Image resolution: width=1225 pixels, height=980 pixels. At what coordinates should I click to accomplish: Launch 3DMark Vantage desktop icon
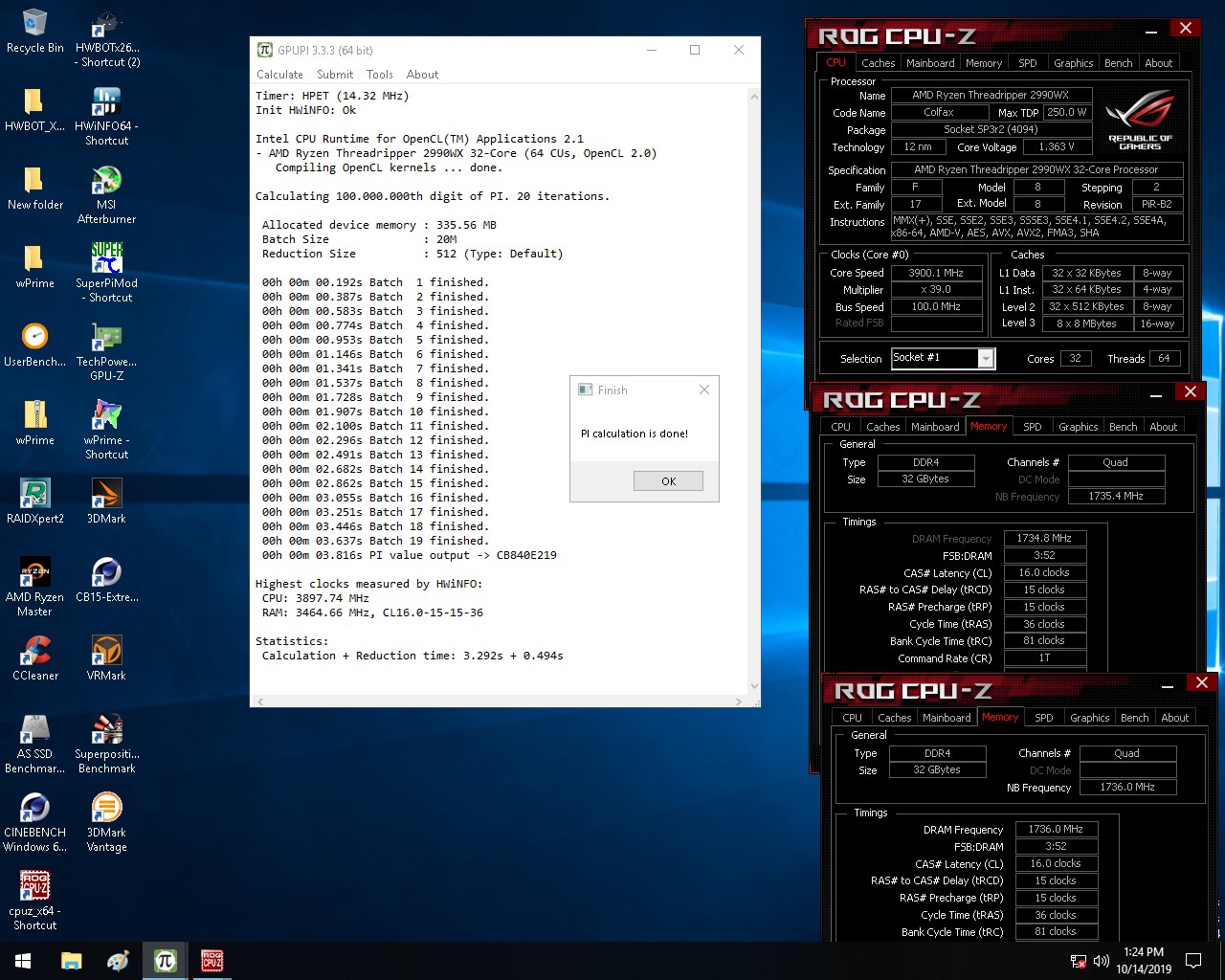pyautogui.click(x=106, y=823)
